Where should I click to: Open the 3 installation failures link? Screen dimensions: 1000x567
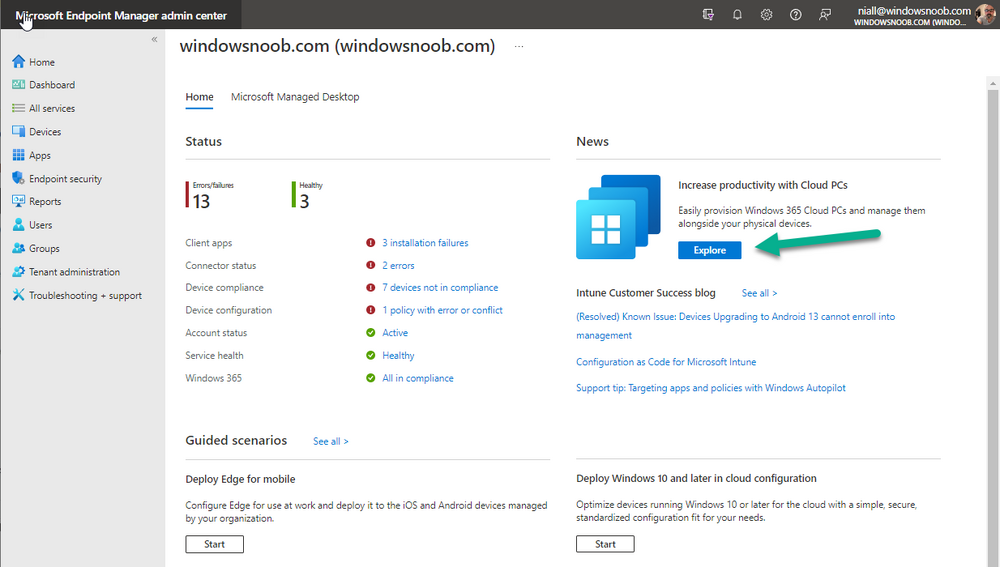(425, 243)
